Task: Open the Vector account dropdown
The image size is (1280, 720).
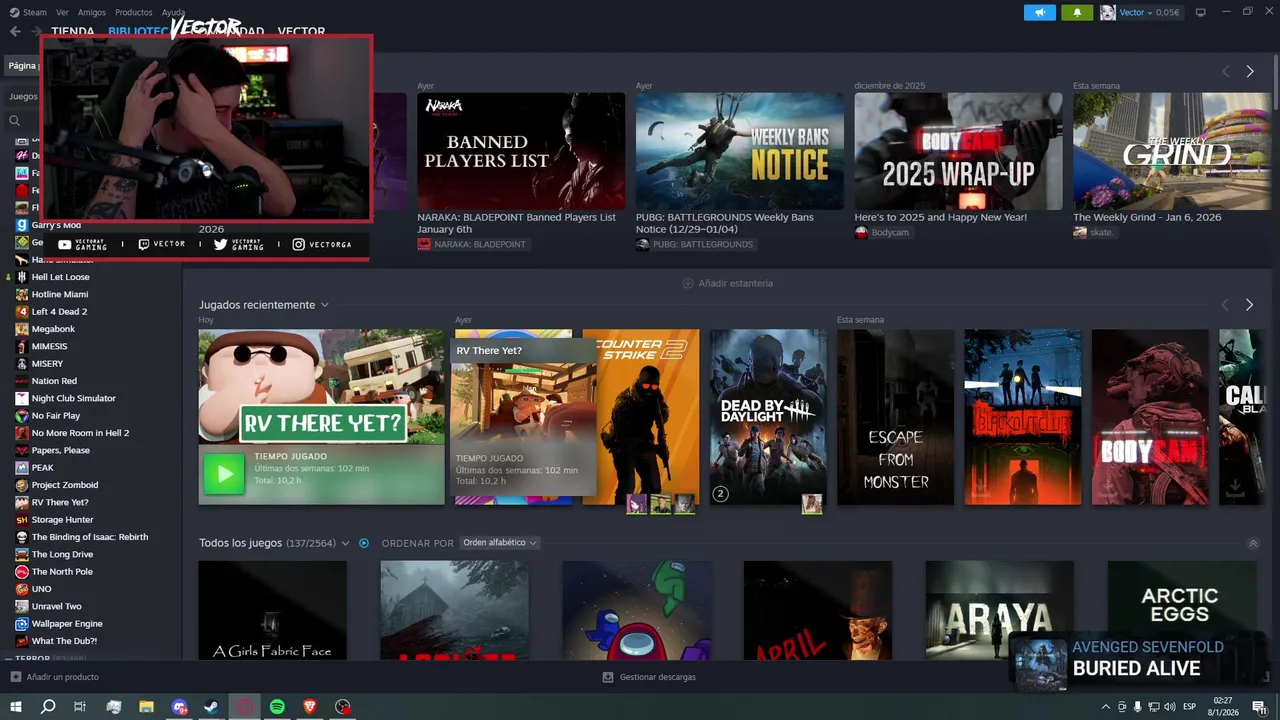Action: pyautogui.click(x=1149, y=12)
